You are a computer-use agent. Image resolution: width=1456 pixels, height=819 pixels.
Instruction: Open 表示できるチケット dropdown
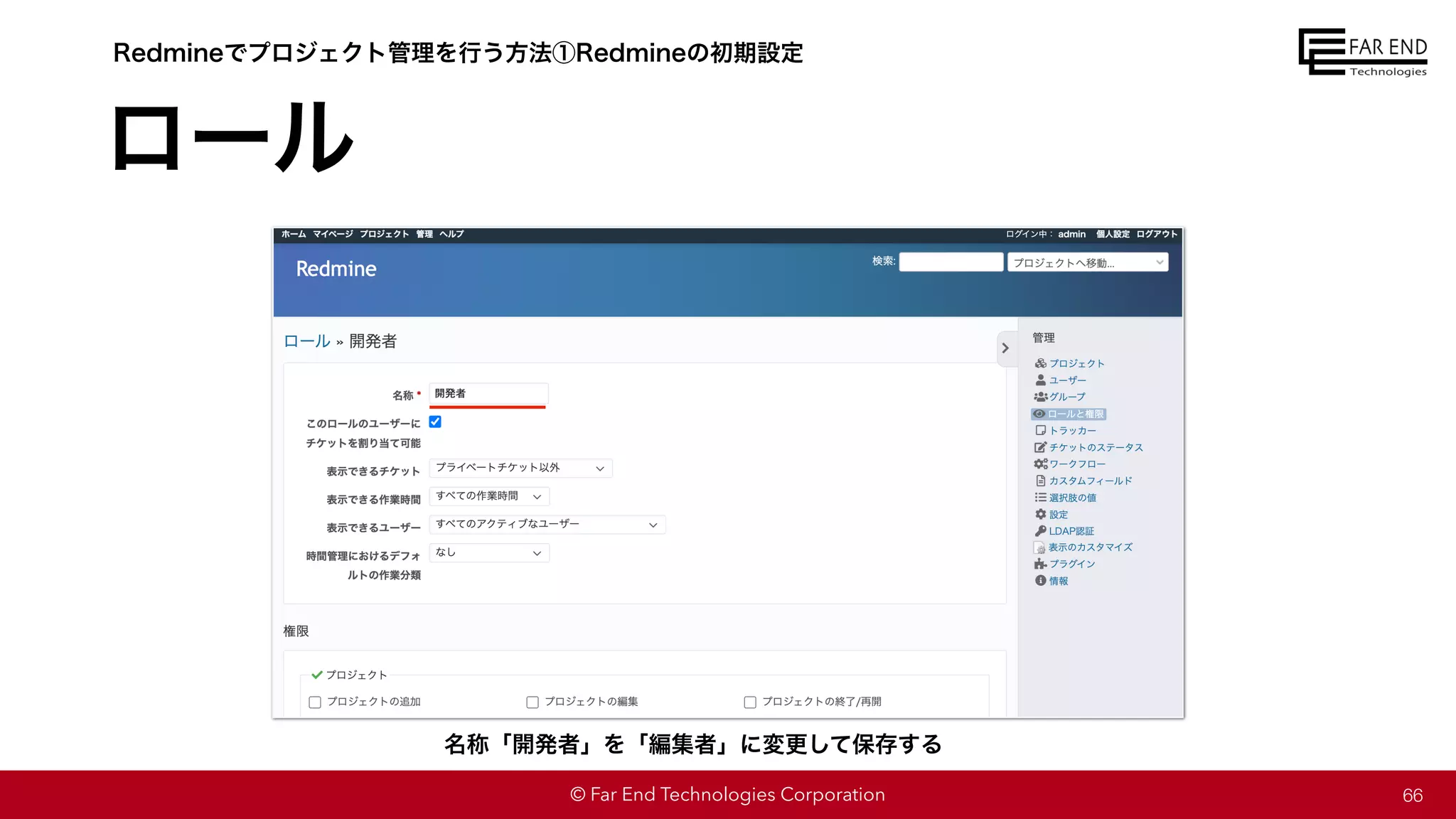click(x=520, y=468)
